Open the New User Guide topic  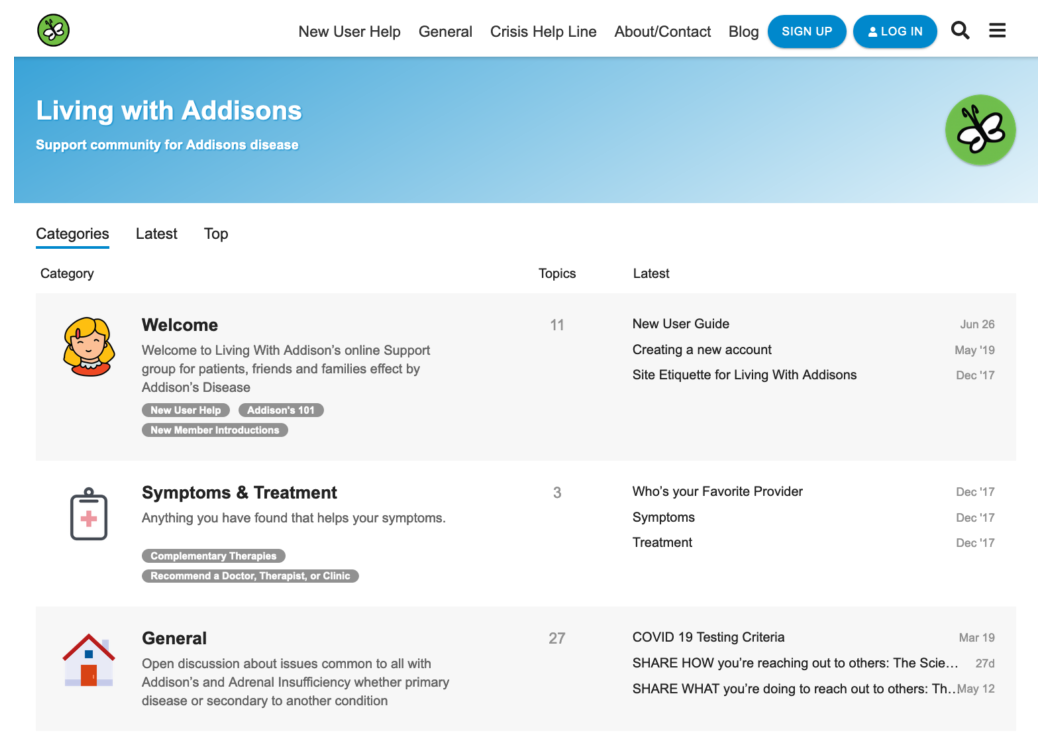coord(680,324)
